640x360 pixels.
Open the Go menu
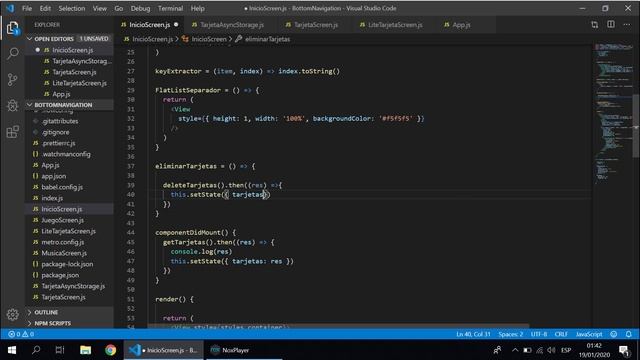[x=118, y=8]
